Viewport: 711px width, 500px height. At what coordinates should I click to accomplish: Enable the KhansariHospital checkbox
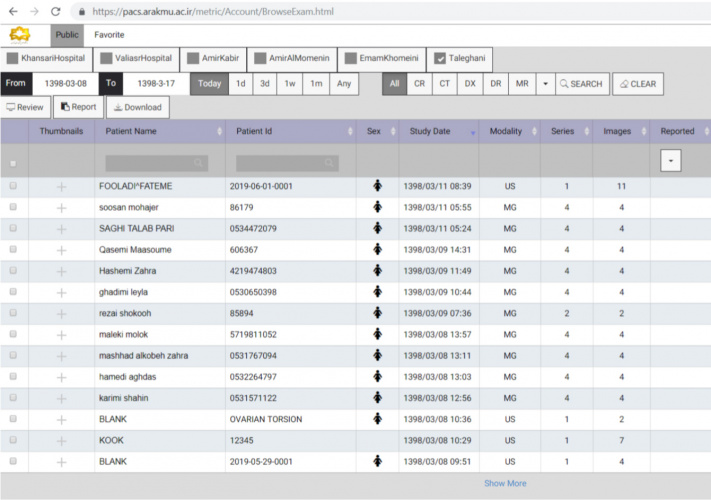coord(13,59)
